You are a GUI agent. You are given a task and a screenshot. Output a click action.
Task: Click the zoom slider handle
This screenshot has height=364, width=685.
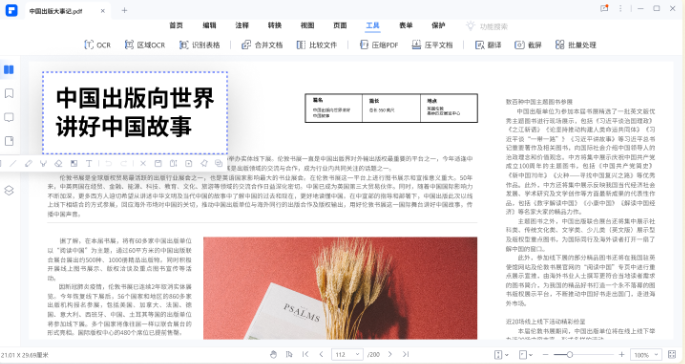point(570,354)
